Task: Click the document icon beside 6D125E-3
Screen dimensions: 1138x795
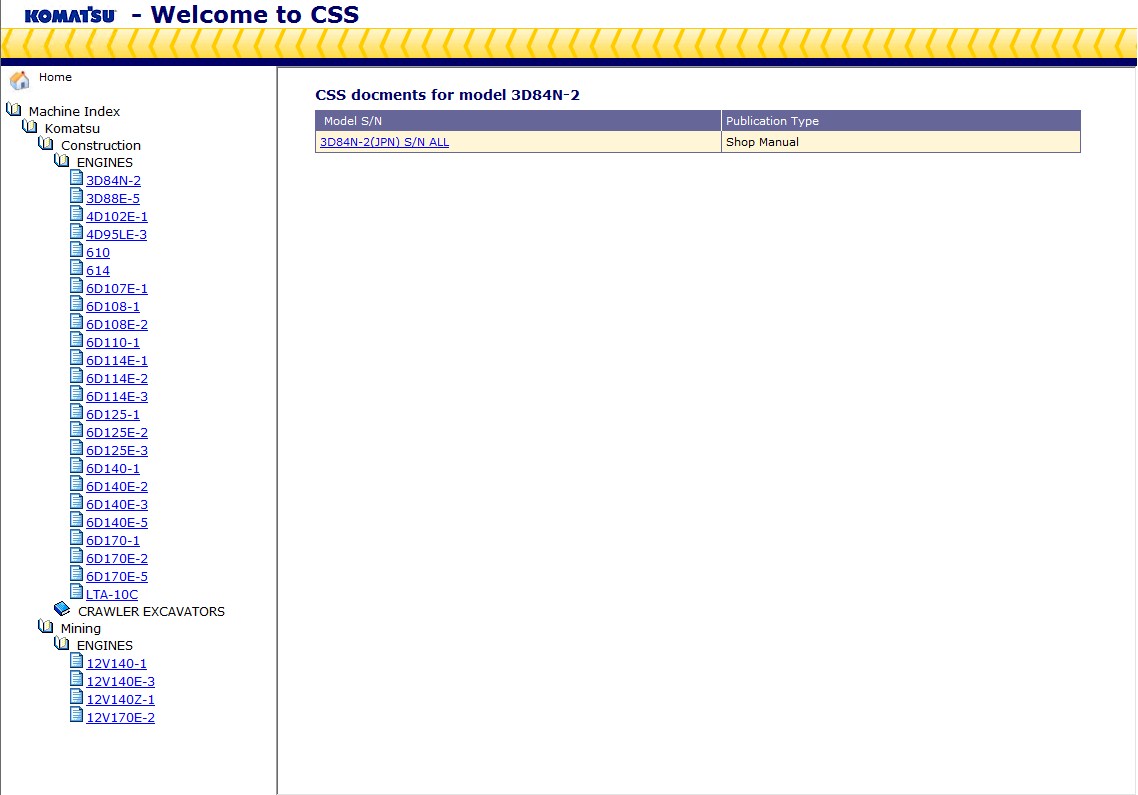Action: (76, 447)
